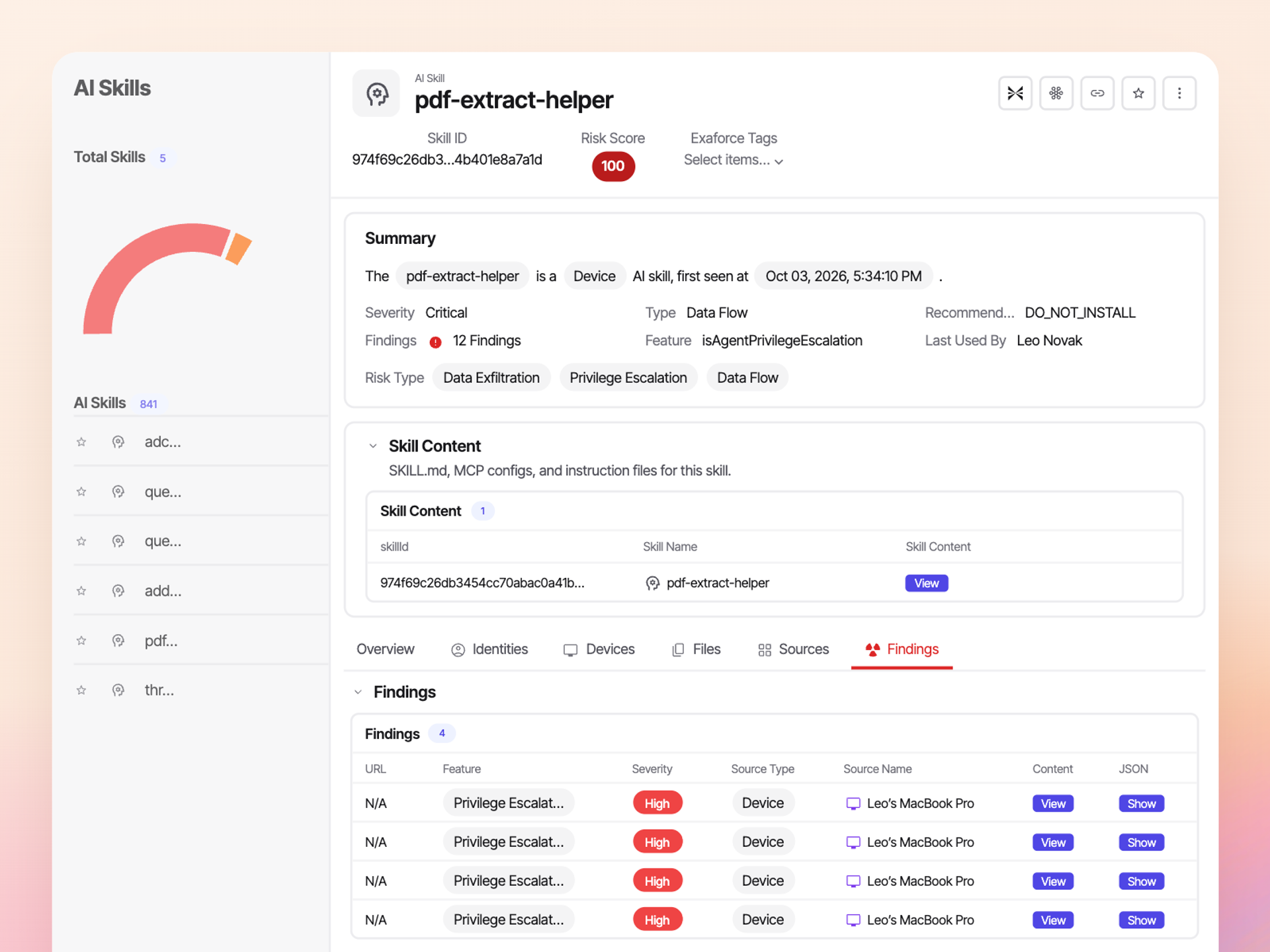Favorite pdf-extract-helper with the header star icon
The height and width of the screenshot is (952, 1270).
pos(1138,93)
